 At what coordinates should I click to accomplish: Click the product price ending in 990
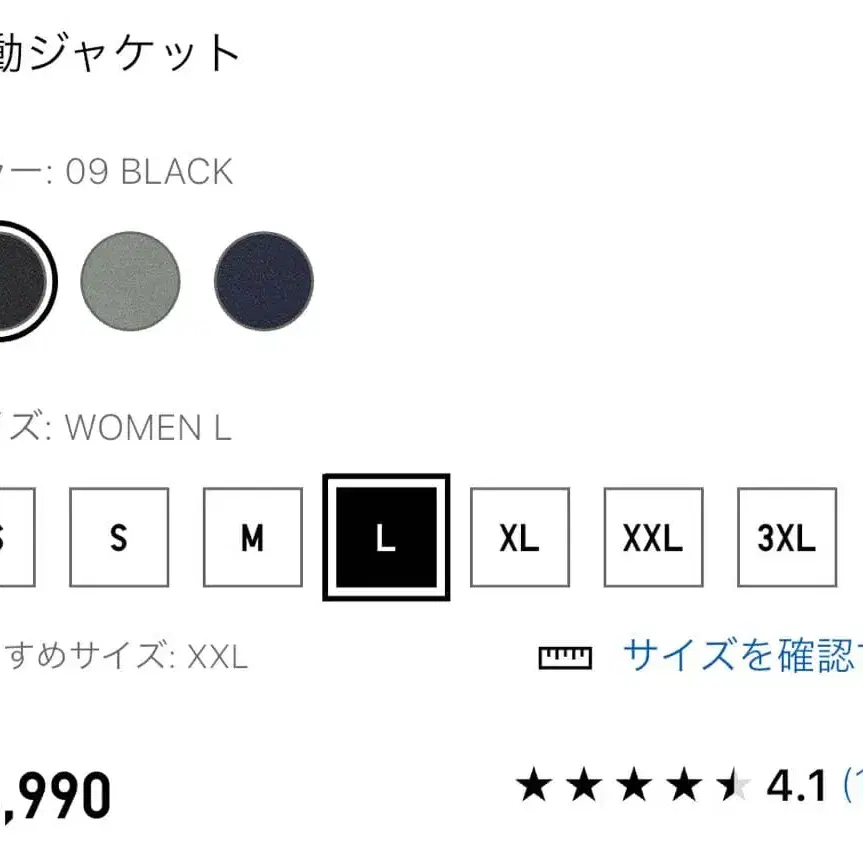(x=55, y=797)
